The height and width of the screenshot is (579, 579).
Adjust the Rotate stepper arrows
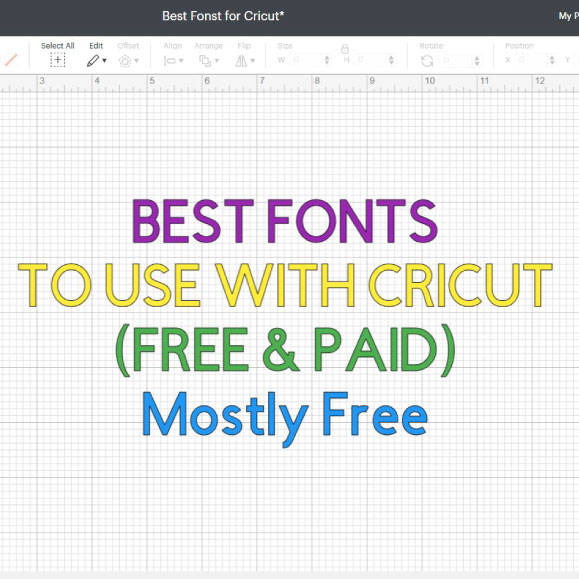(x=477, y=60)
